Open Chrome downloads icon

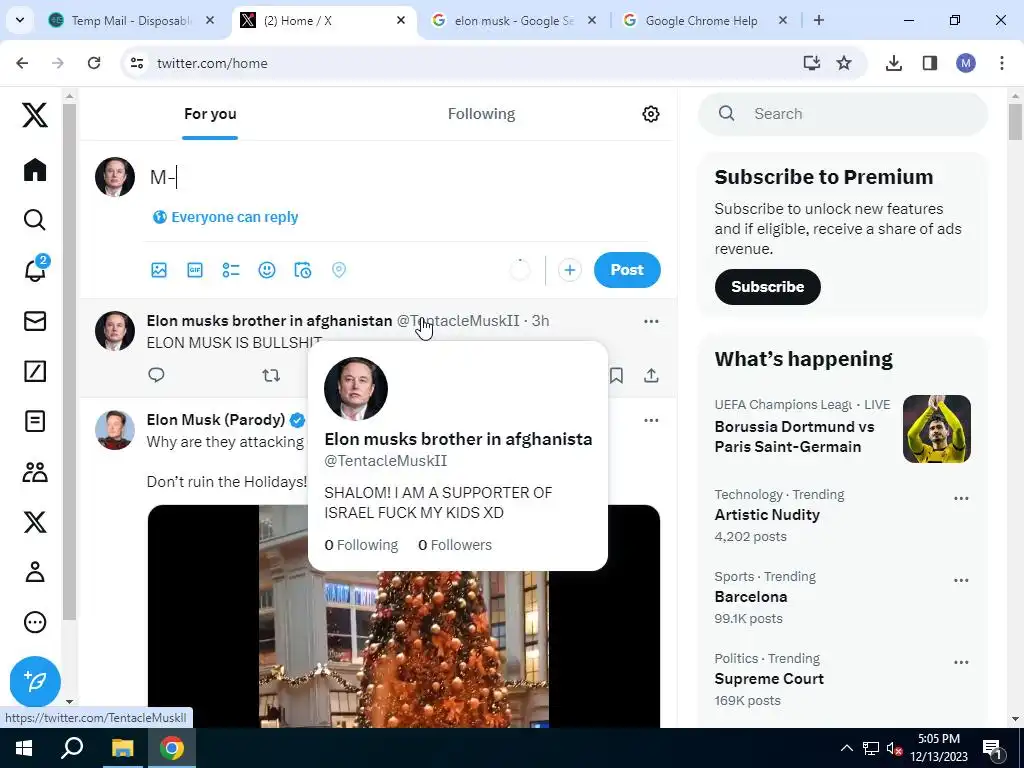[893, 63]
